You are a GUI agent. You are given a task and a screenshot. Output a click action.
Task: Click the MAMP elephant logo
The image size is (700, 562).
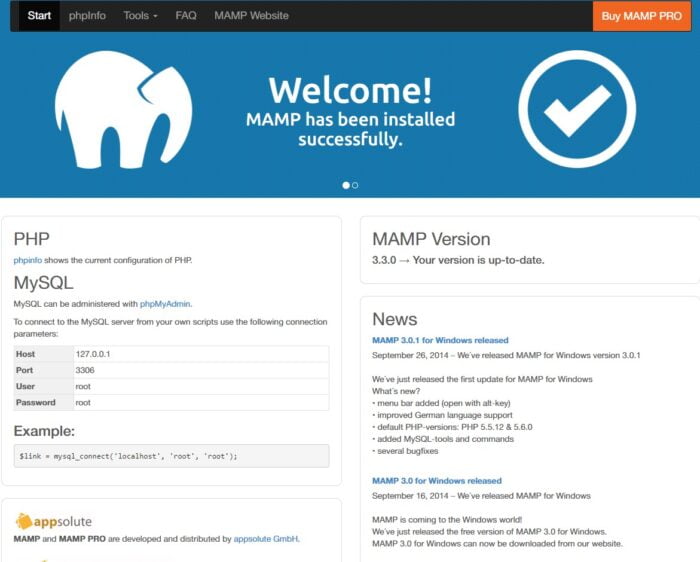click(x=123, y=110)
